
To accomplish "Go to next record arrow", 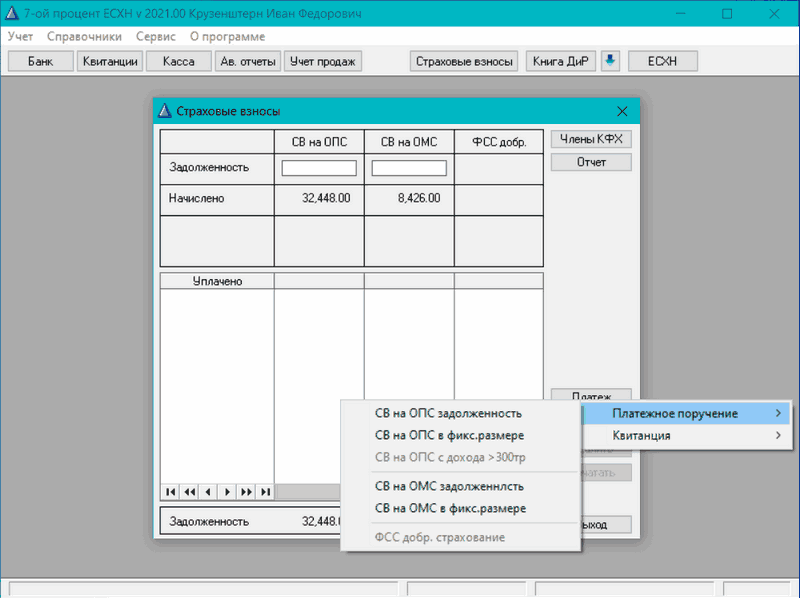I will (x=227, y=491).
